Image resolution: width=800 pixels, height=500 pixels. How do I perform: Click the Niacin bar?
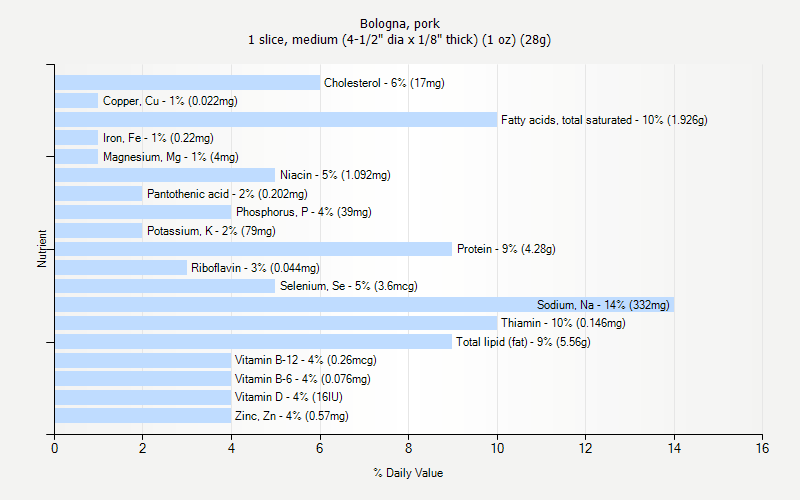click(165, 175)
